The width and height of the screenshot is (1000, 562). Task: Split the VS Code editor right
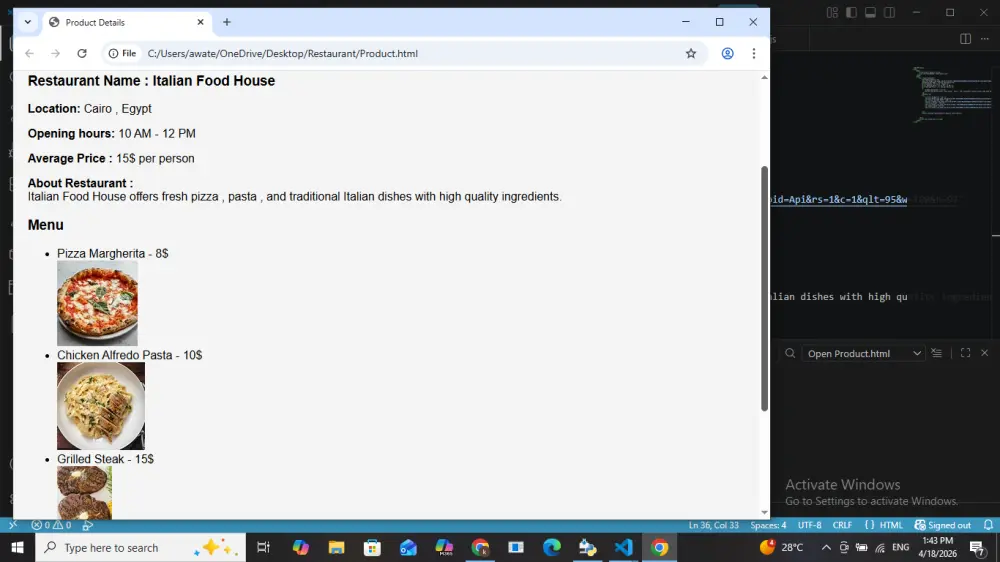click(x=965, y=39)
